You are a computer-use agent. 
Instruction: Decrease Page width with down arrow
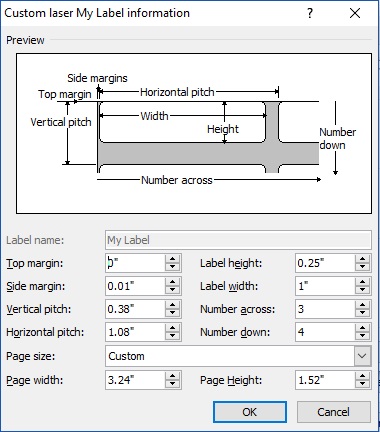click(172, 384)
